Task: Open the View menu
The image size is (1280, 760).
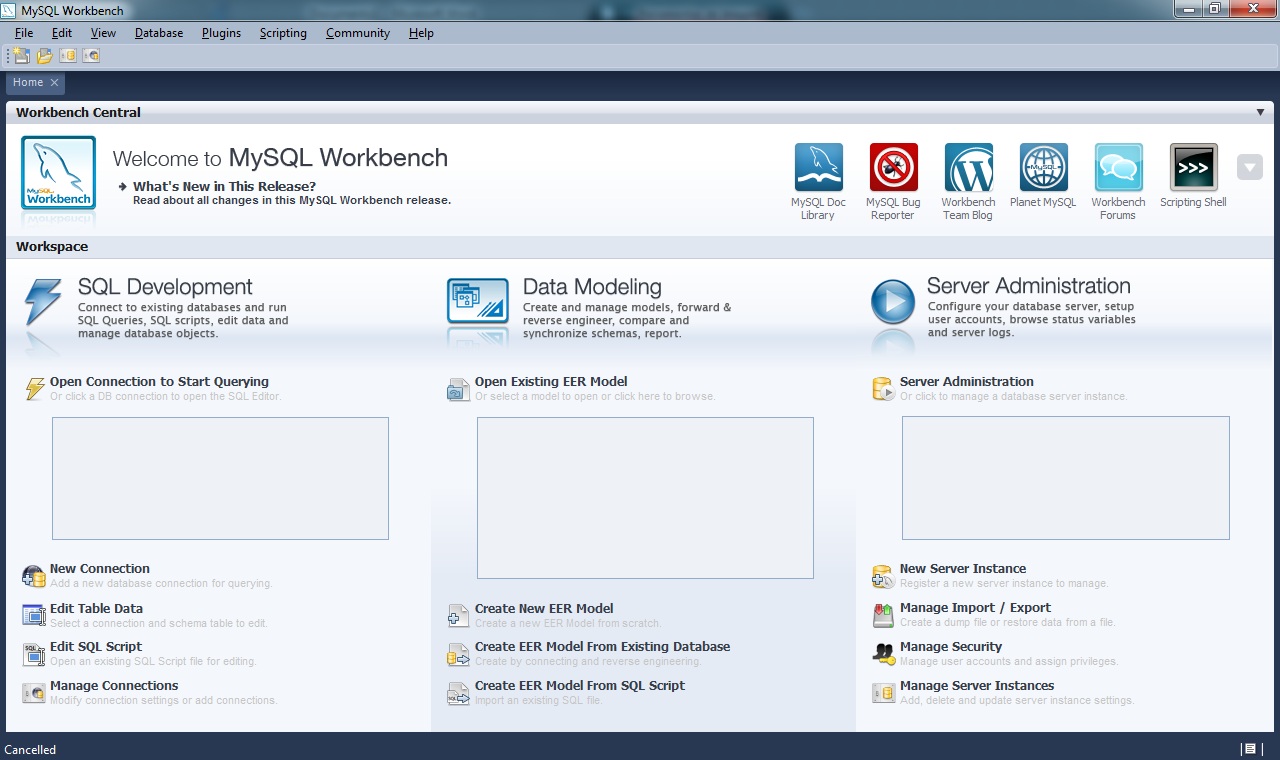Action: pos(103,33)
